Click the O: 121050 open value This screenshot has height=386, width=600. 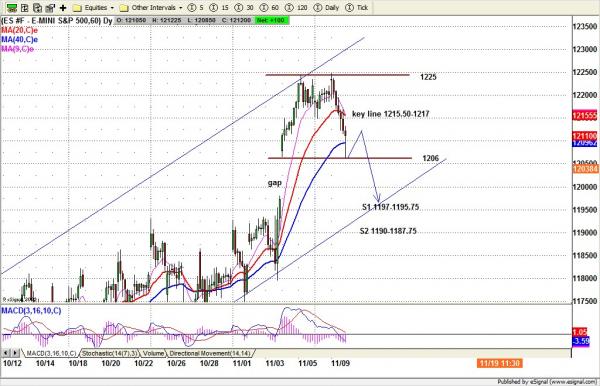(x=131, y=20)
